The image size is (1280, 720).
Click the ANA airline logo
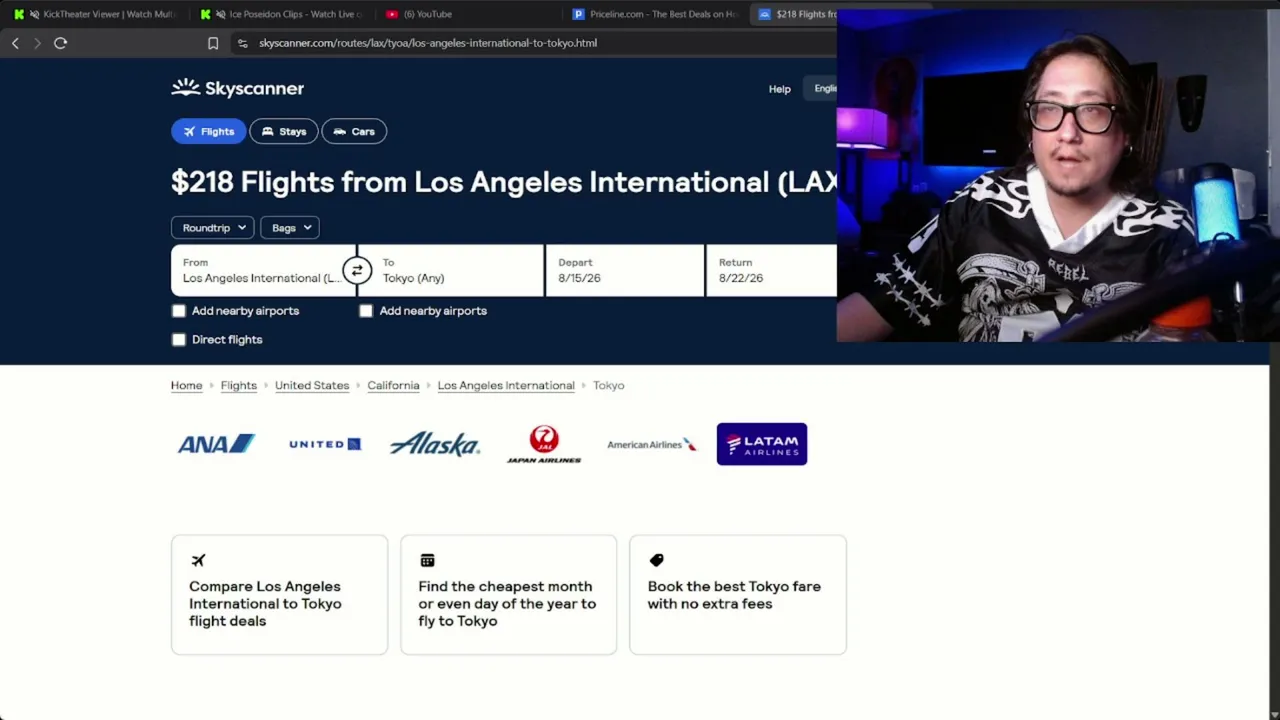point(216,444)
